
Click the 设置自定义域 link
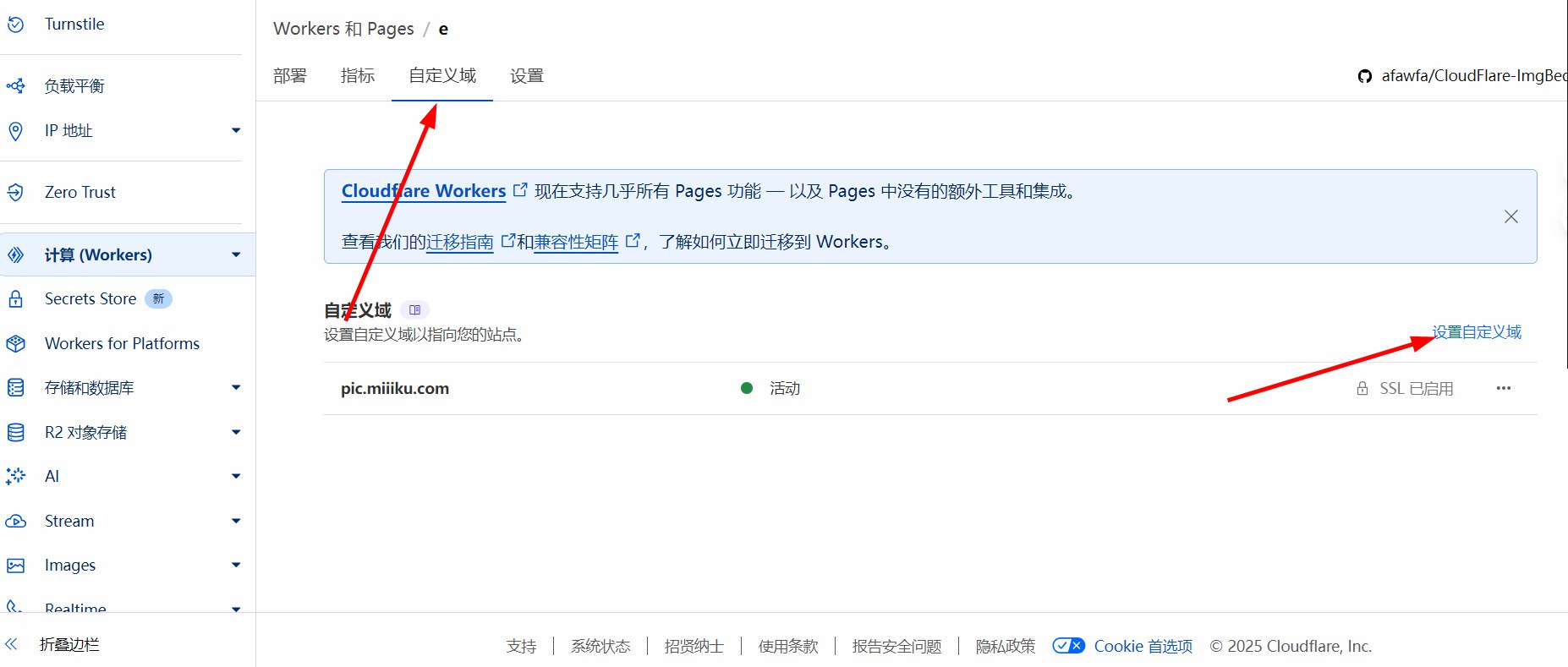[x=1477, y=332]
